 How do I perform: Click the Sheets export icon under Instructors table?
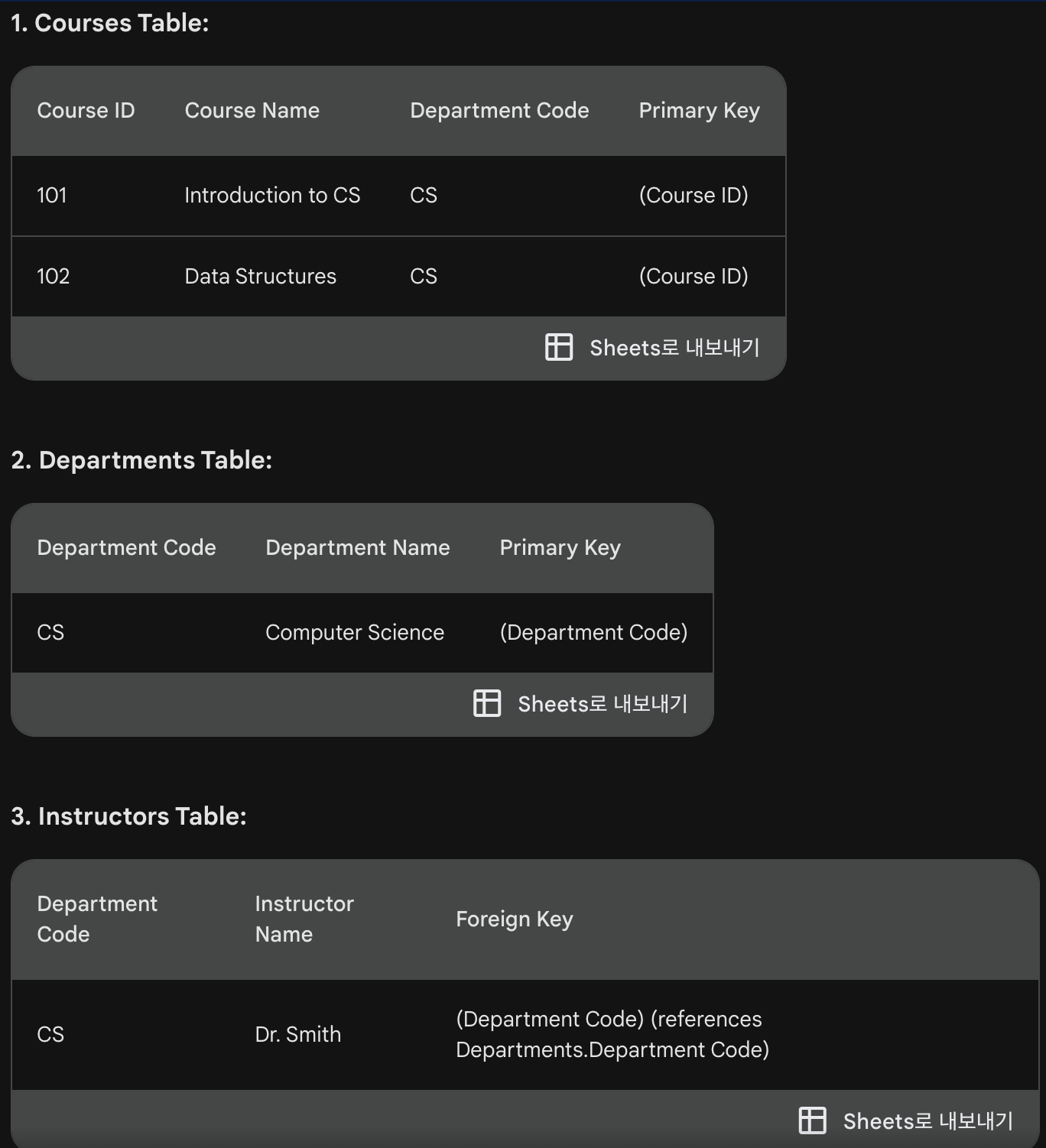[x=812, y=1120]
